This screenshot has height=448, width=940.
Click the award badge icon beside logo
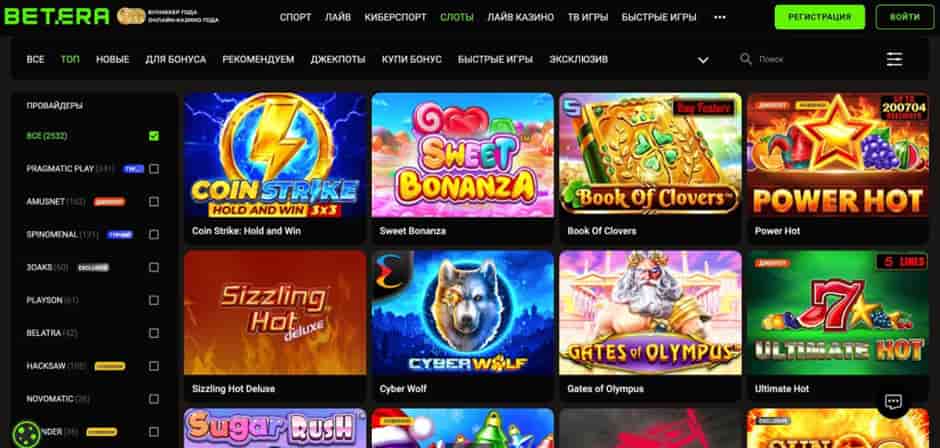[131, 16]
